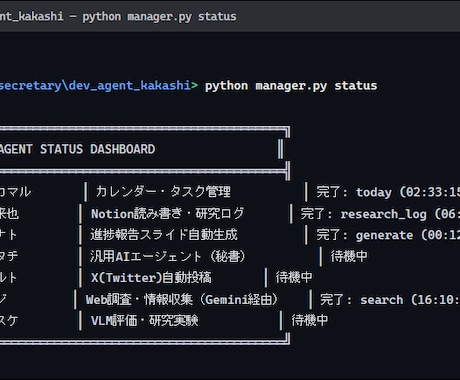The width and height of the screenshot is (460, 380).
Task: Click 待機中 in the VLM評価 row
Action: tap(310, 320)
